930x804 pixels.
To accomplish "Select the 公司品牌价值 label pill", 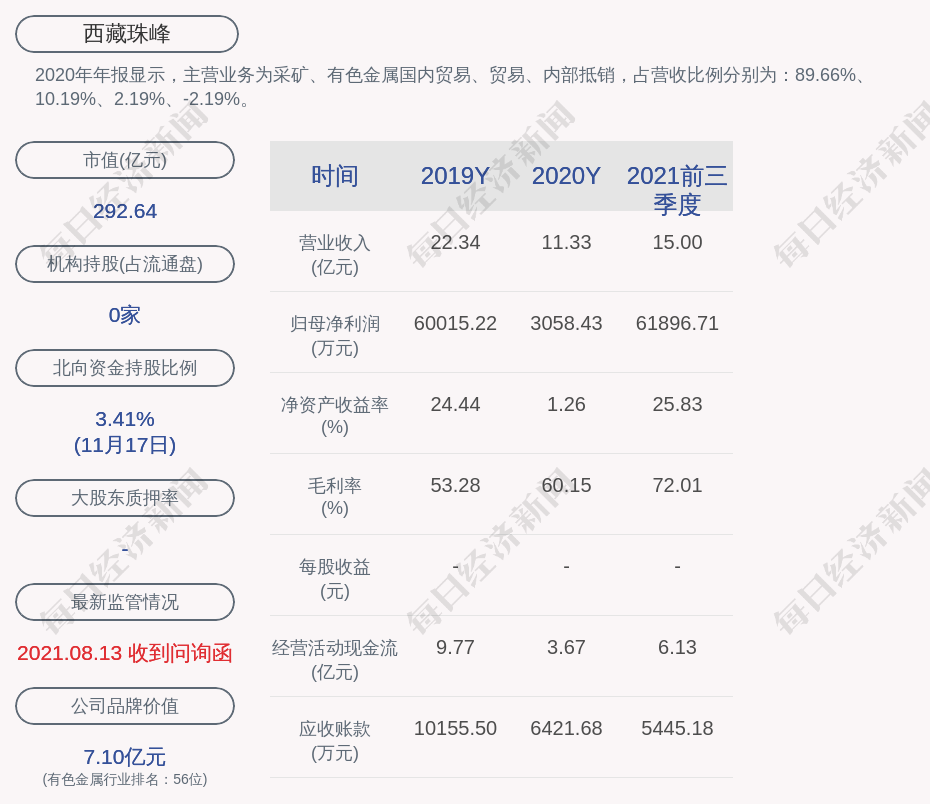I will [125, 706].
